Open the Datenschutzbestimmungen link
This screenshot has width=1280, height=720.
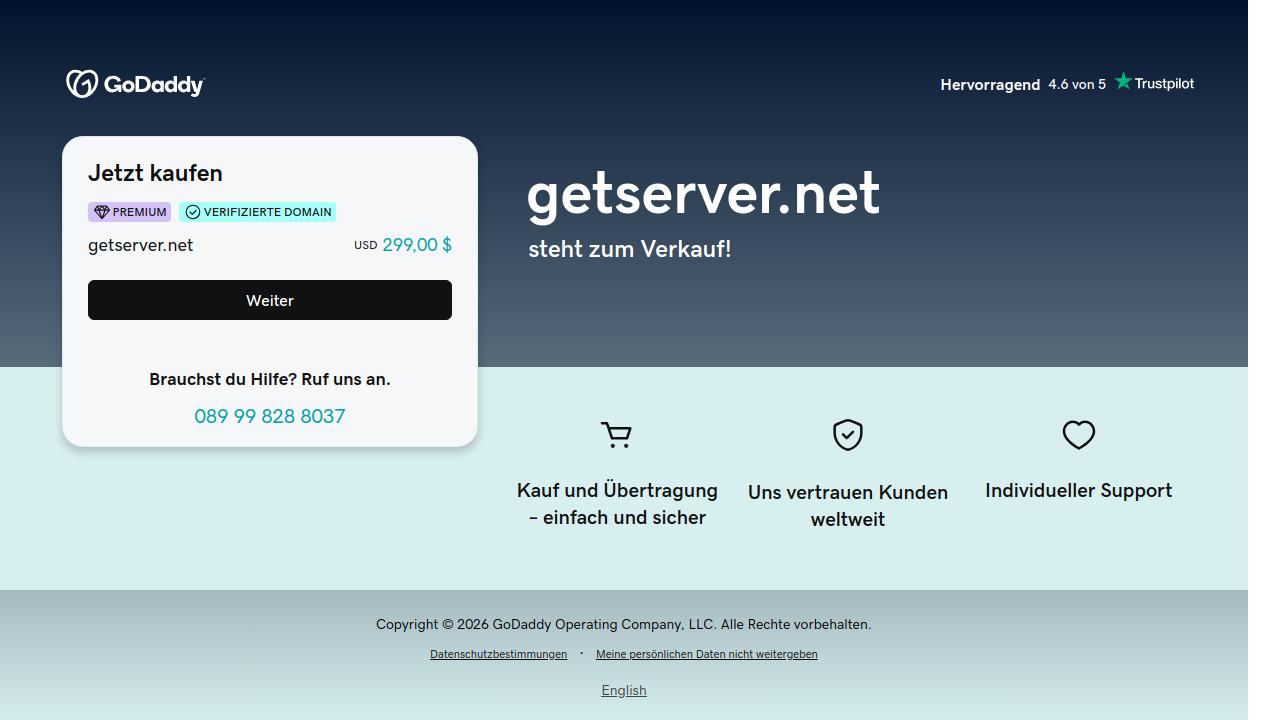point(498,654)
